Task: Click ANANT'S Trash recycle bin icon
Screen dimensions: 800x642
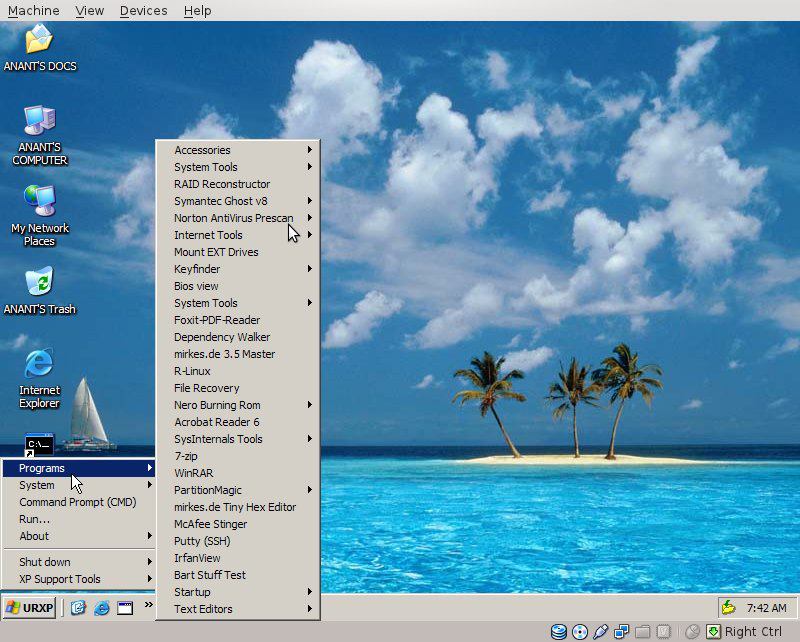Action: [x=39, y=283]
